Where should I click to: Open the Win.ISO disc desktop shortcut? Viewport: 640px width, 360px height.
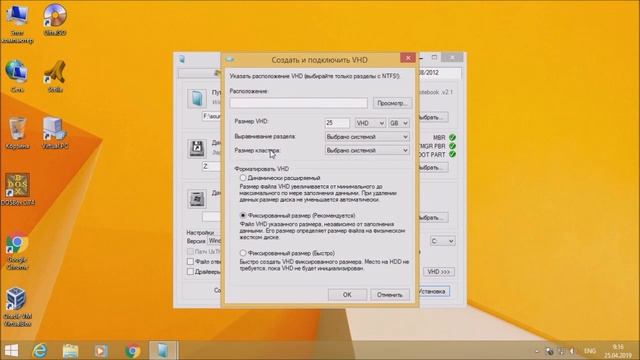[x=55, y=20]
